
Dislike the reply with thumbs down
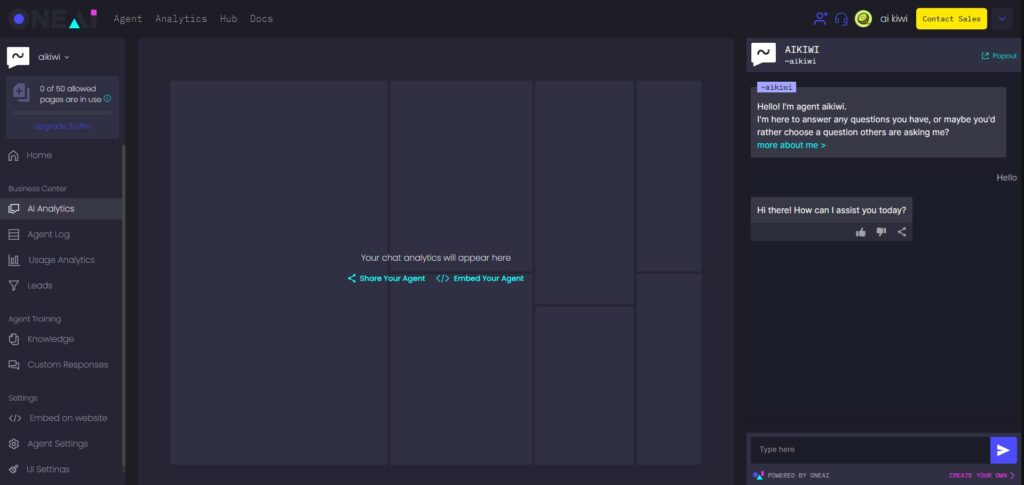tap(882, 232)
